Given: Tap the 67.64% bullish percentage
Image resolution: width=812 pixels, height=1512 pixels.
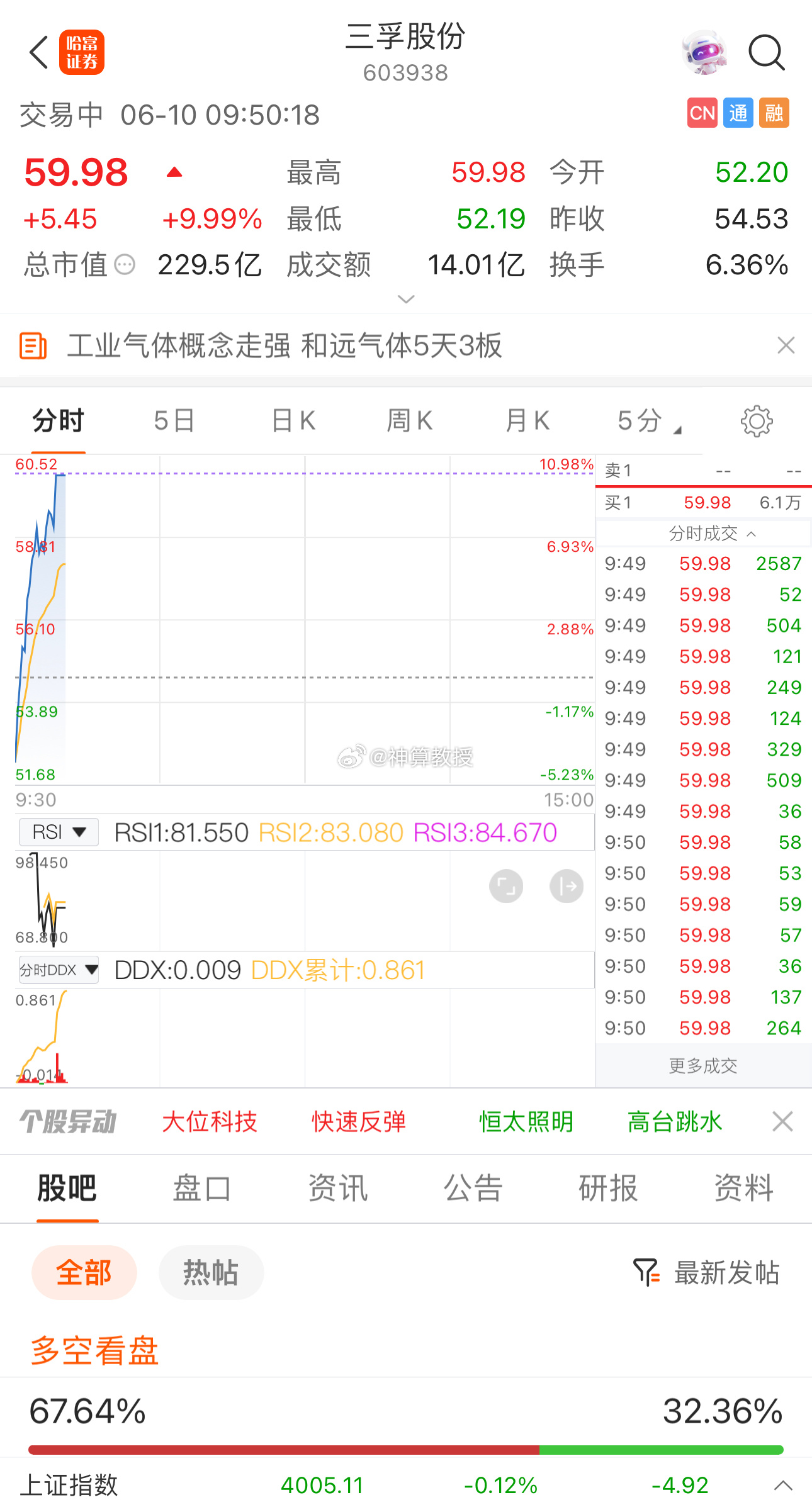Looking at the screenshot, I should pos(87,1411).
